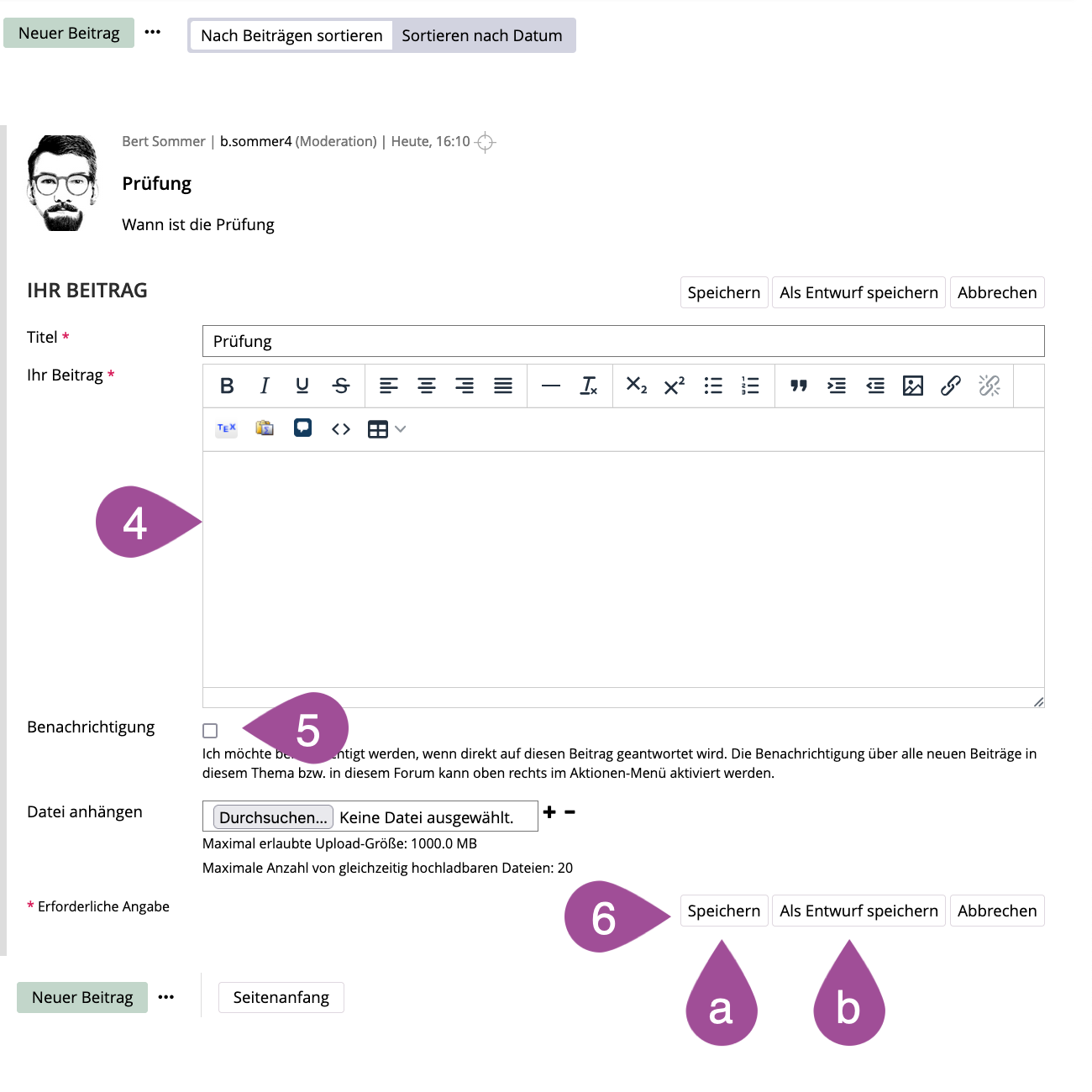Insert a hyperlink via the link icon
The image size is (1092, 1092).
click(950, 386)
